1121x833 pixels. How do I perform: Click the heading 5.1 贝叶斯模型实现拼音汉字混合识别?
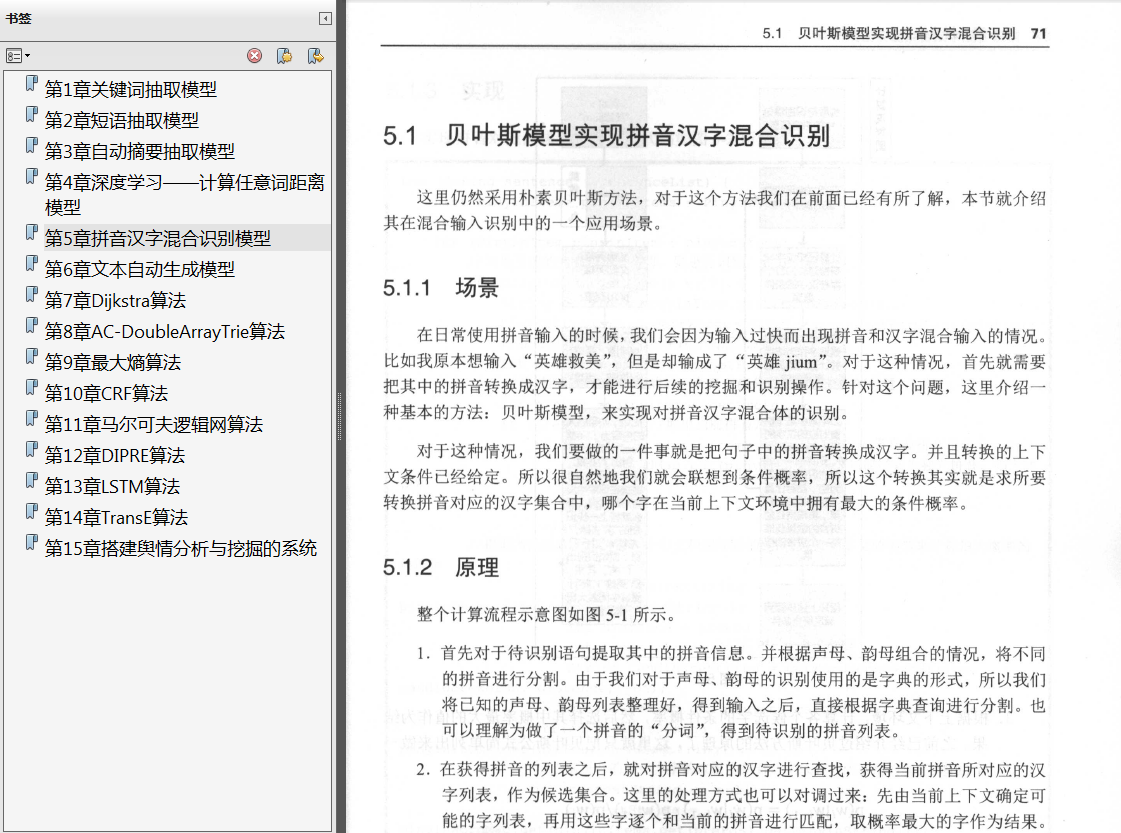pyautogui.click(x=606, y=135)
